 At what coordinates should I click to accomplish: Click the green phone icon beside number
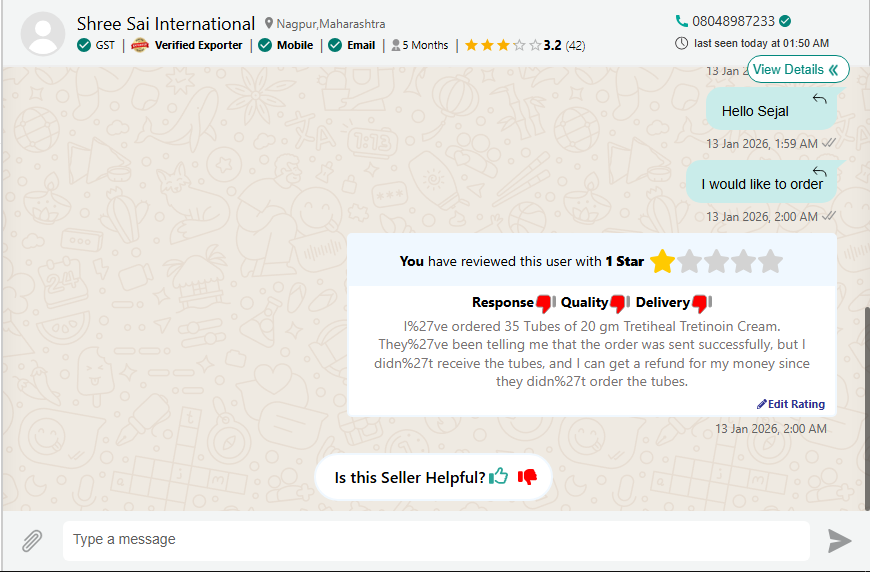coord(682,21)
